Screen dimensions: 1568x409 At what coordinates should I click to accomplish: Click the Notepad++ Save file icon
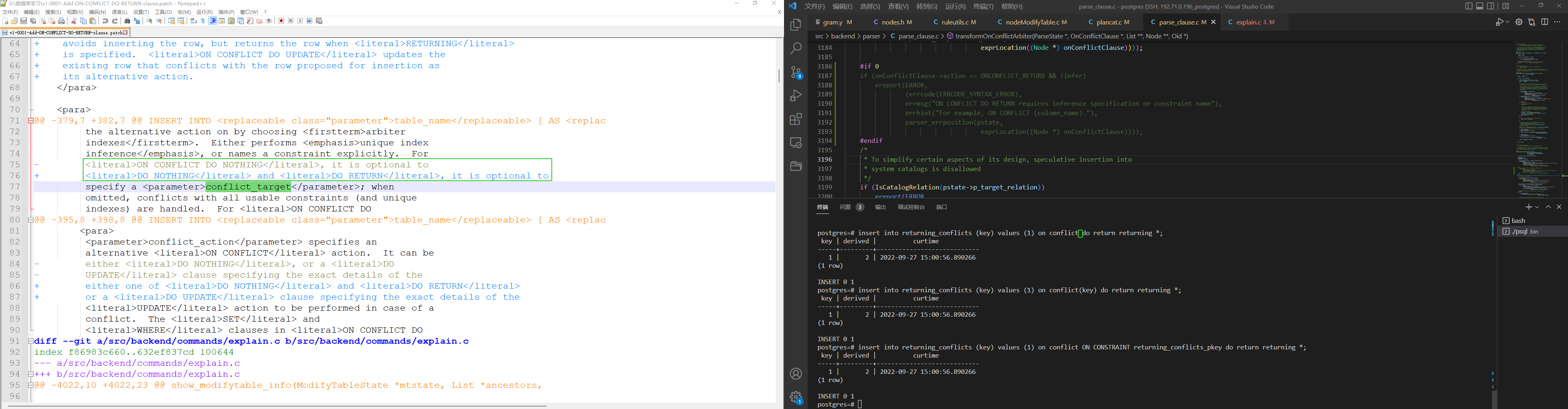coord(24,21)
